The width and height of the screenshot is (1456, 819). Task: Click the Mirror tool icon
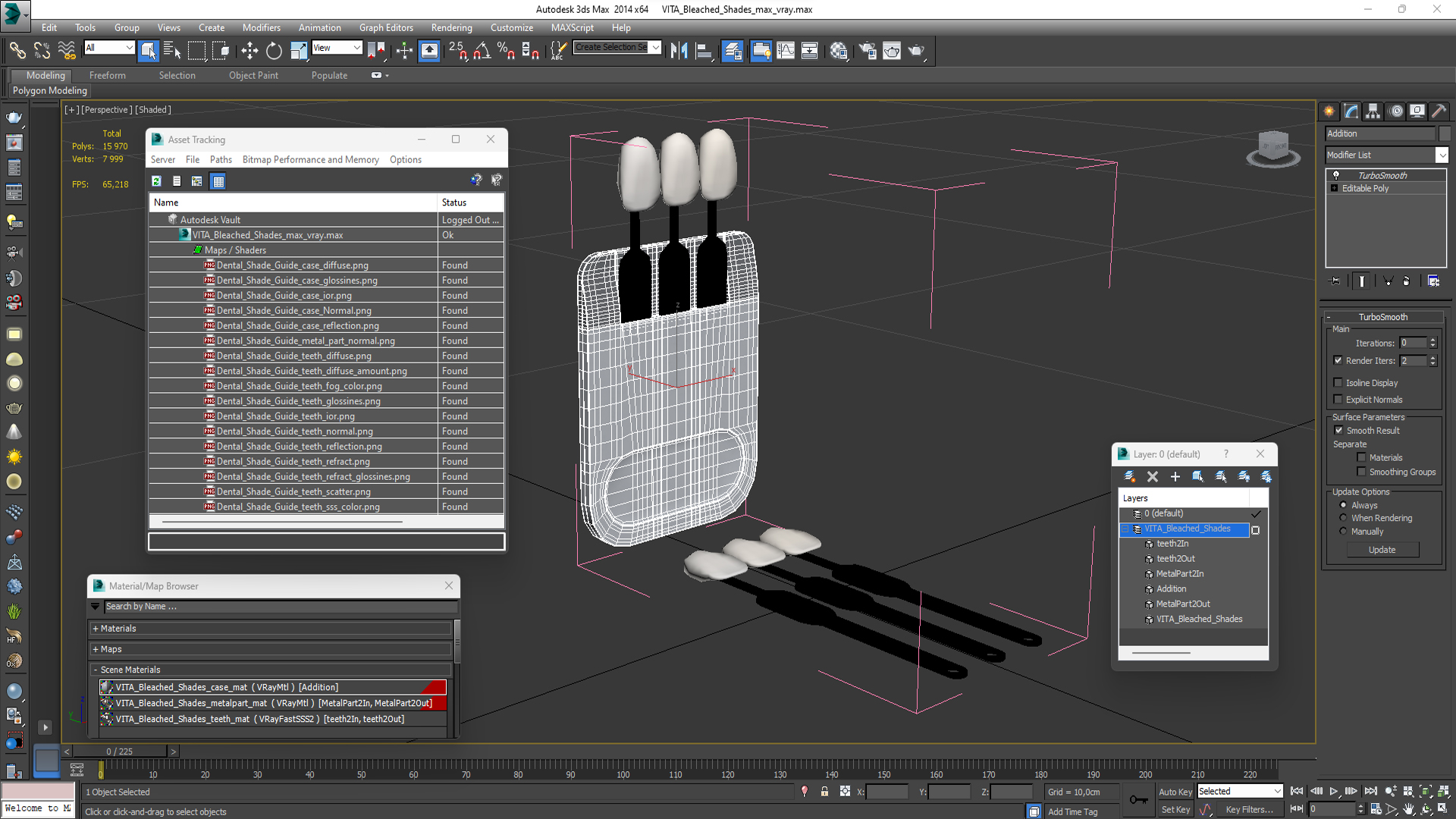(x=679, y=51)
